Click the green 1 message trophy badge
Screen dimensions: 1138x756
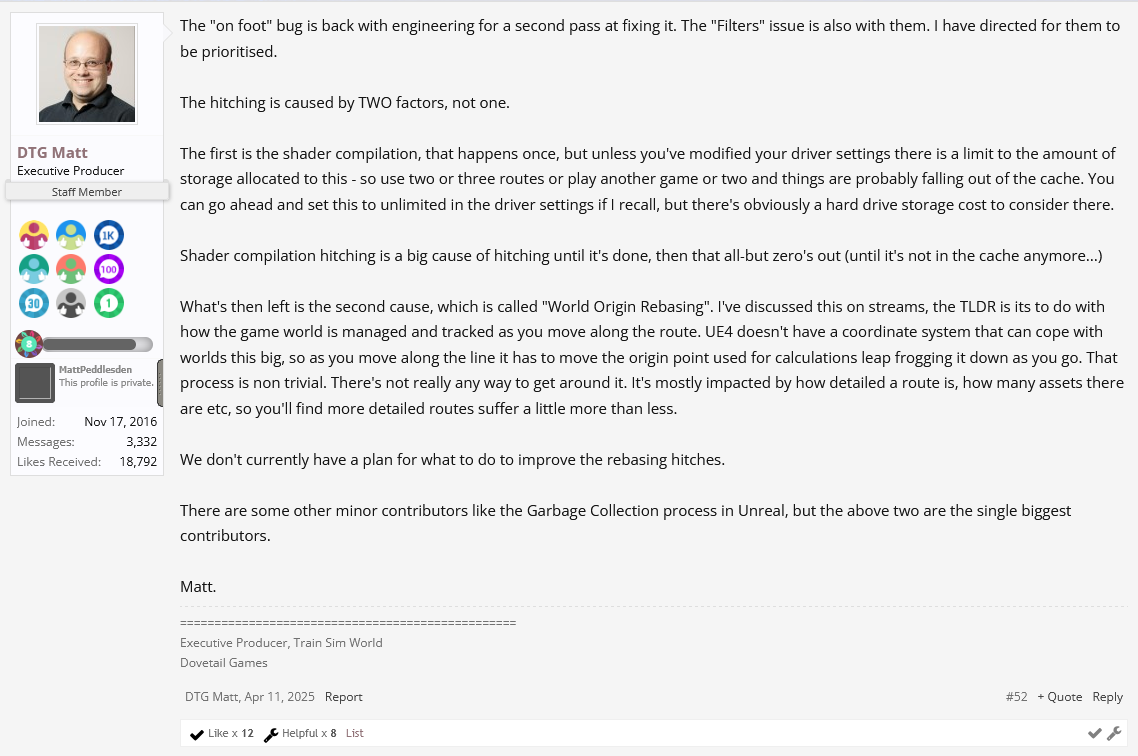pos(109,303)
